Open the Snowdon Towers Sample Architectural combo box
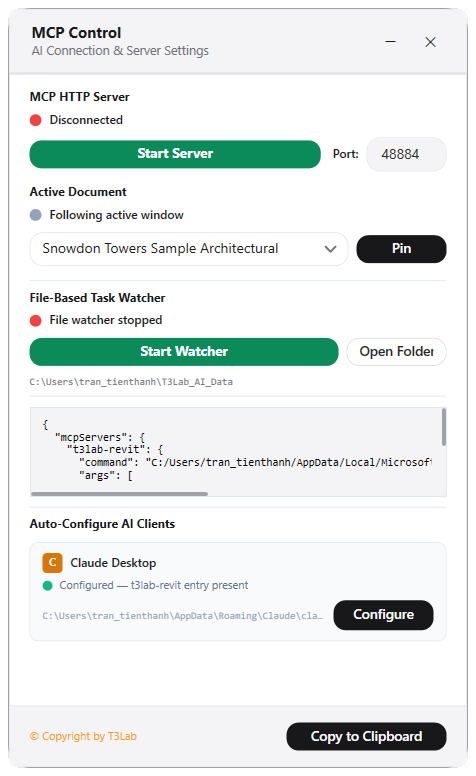476x776 pixels. coord(189,249)
